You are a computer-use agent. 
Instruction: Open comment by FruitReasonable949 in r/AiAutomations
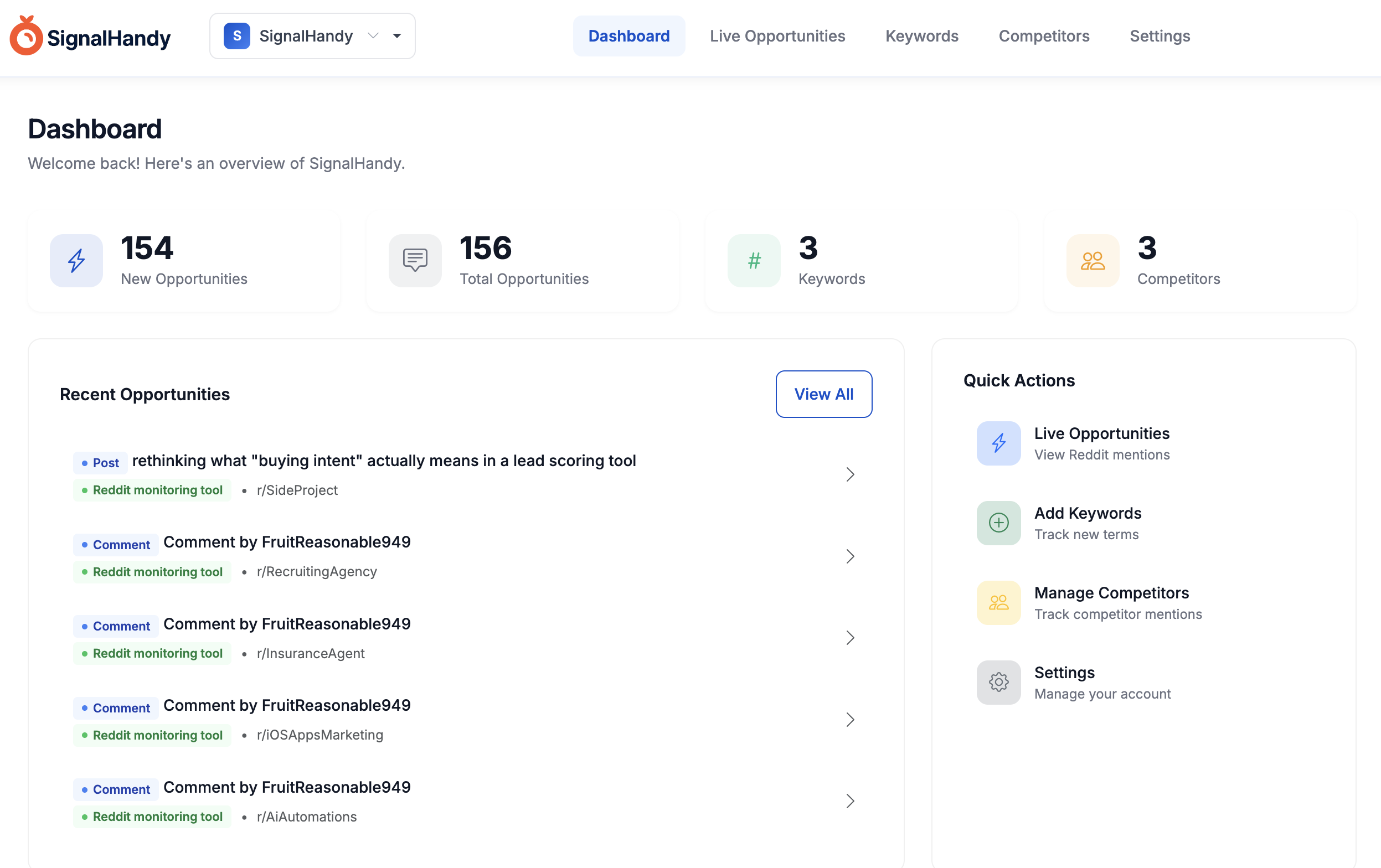pos(287,787)
